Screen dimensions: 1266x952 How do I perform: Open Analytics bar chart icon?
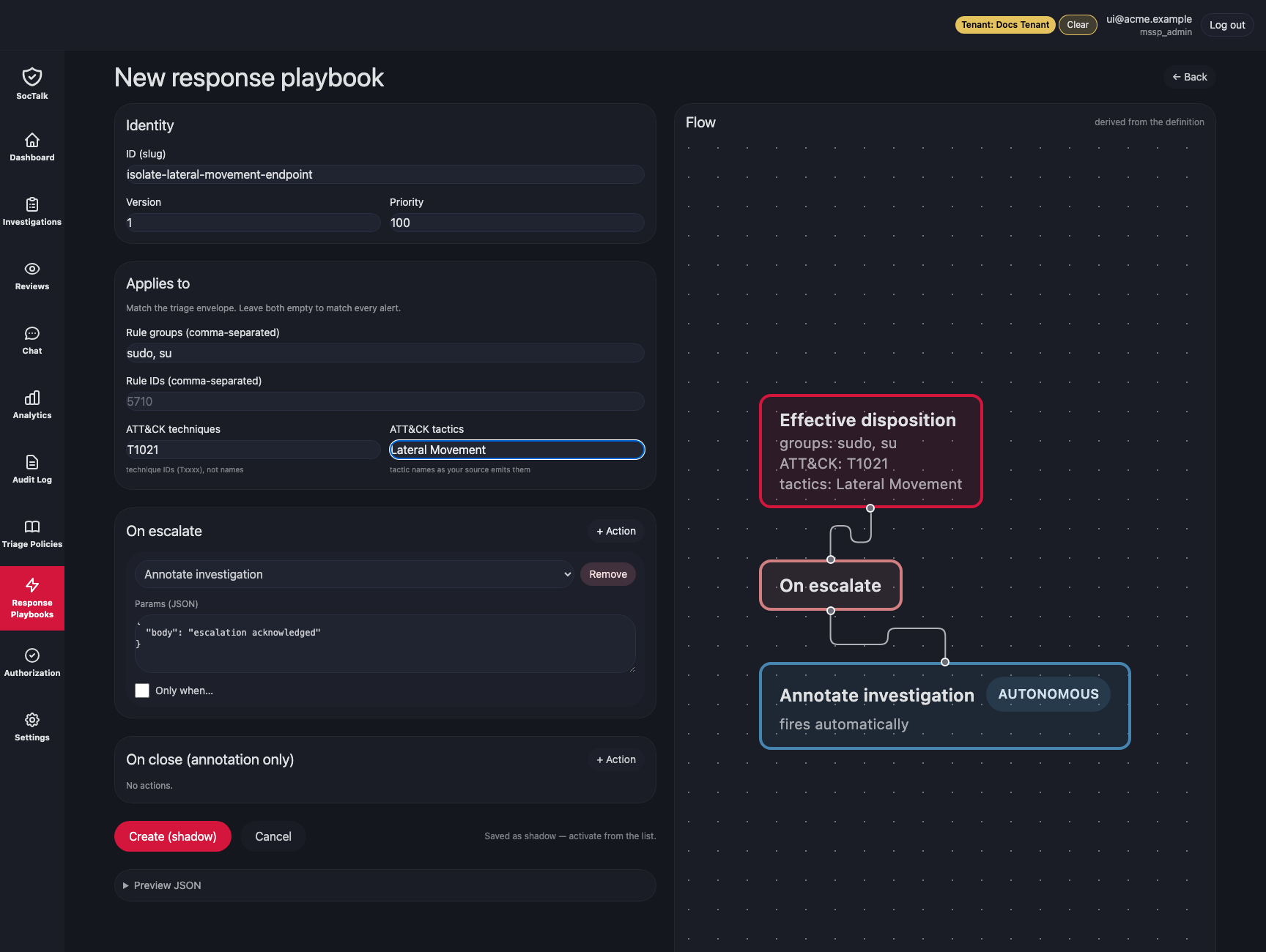point(32,398)
